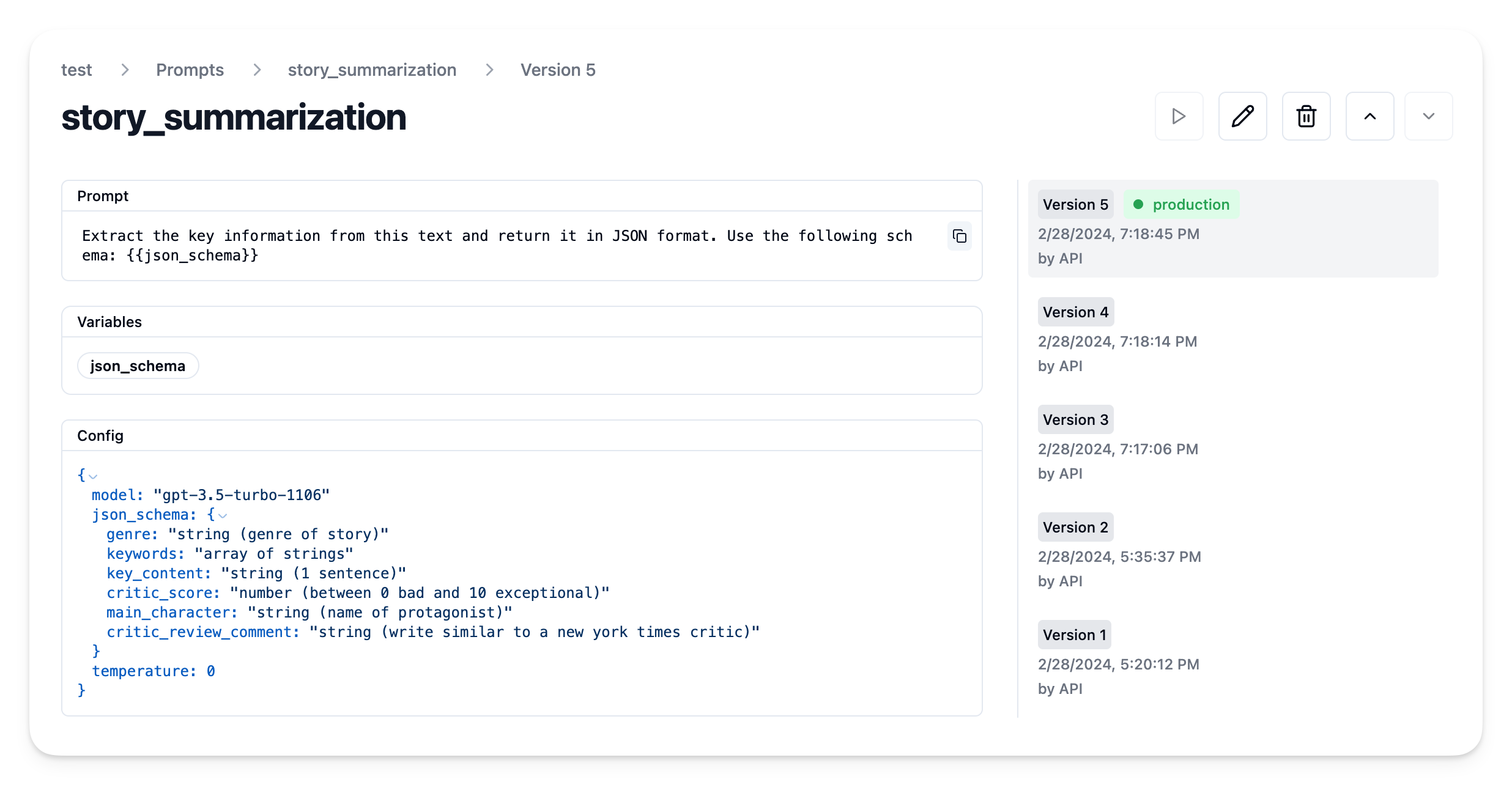
Task: Copy the prompt text to clipboard
Action: pyautogui.click(x=959, y=237)
